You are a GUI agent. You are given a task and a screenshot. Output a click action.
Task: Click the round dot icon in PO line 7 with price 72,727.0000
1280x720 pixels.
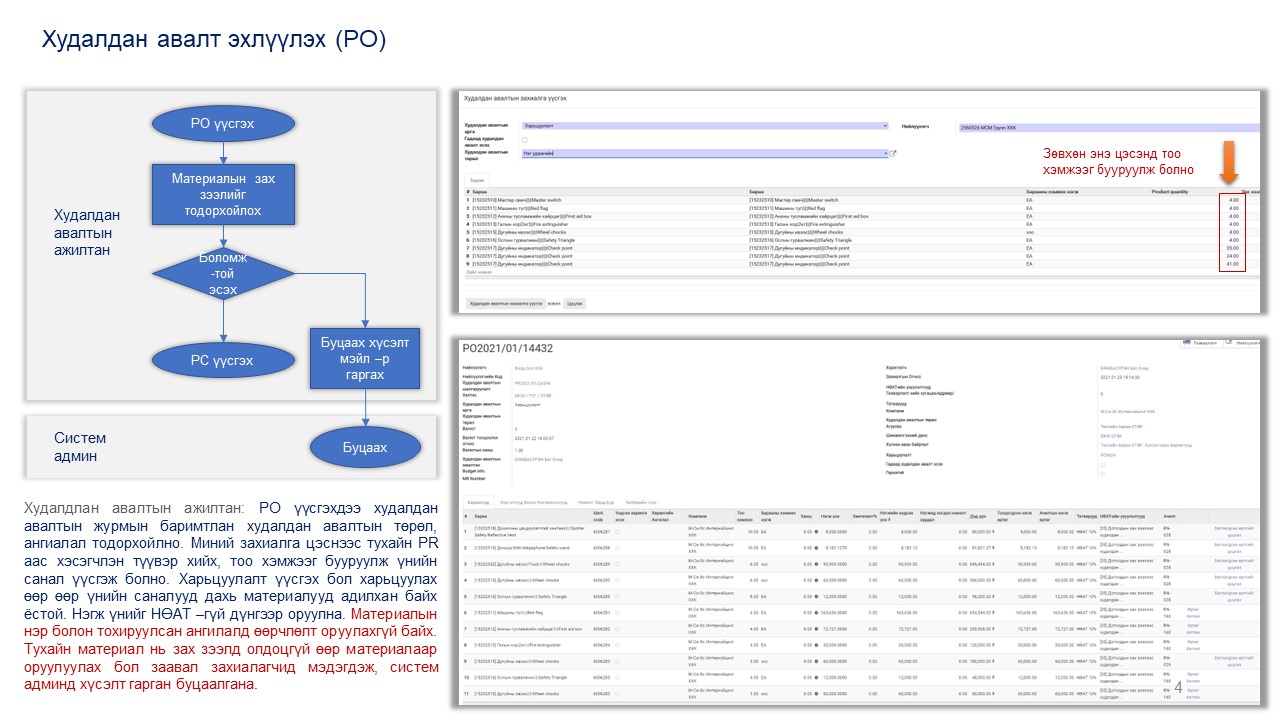pos(816,630)
